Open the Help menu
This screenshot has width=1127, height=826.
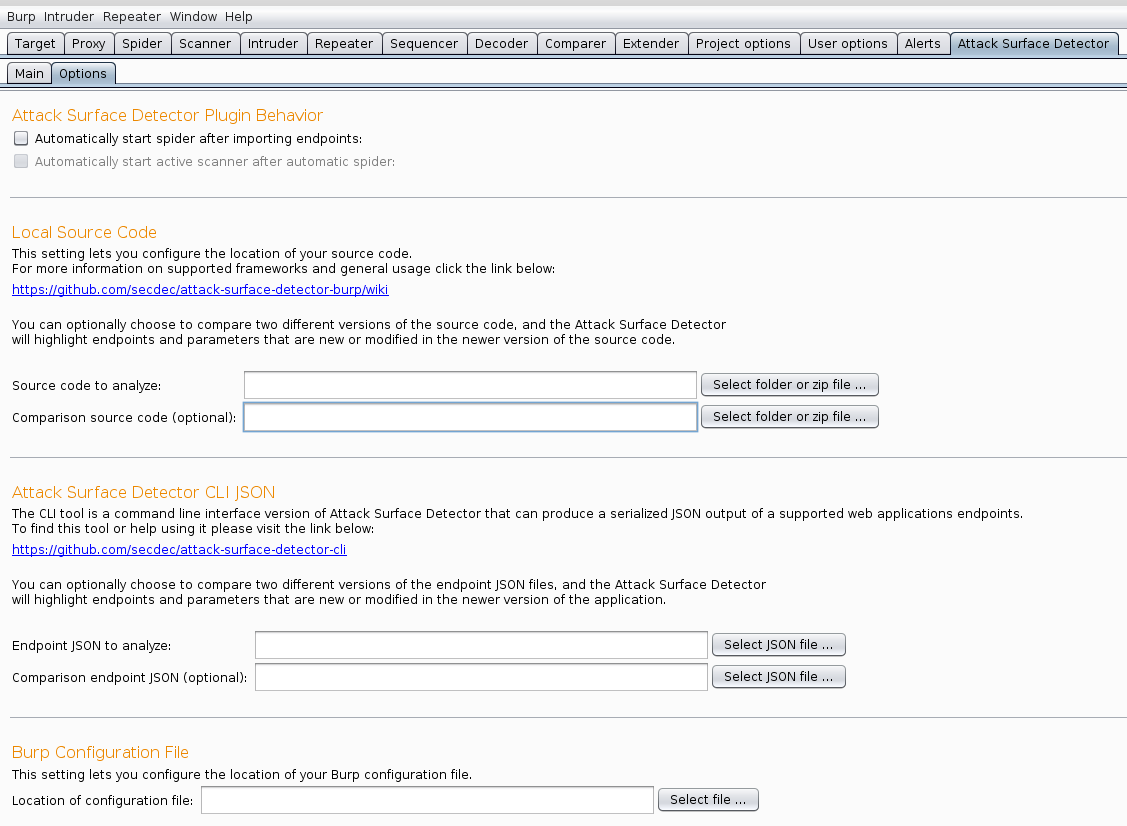point(239,17)
